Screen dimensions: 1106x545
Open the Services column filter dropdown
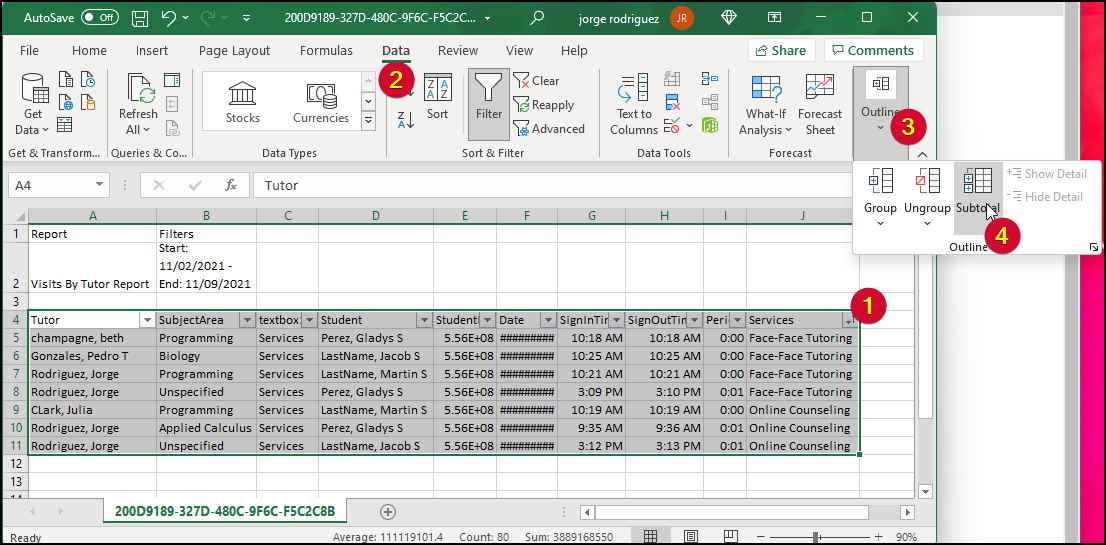point(848,320)
